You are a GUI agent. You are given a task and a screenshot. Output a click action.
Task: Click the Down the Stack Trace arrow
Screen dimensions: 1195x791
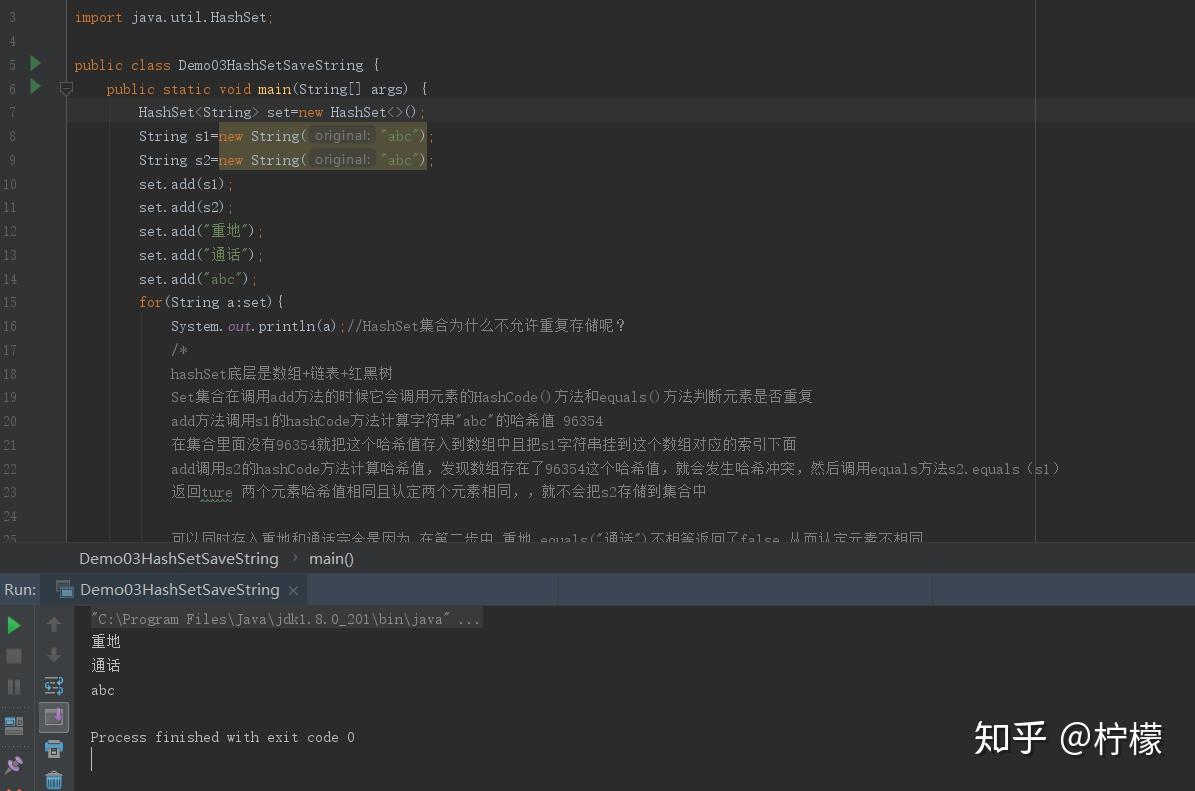pos(54,655)
